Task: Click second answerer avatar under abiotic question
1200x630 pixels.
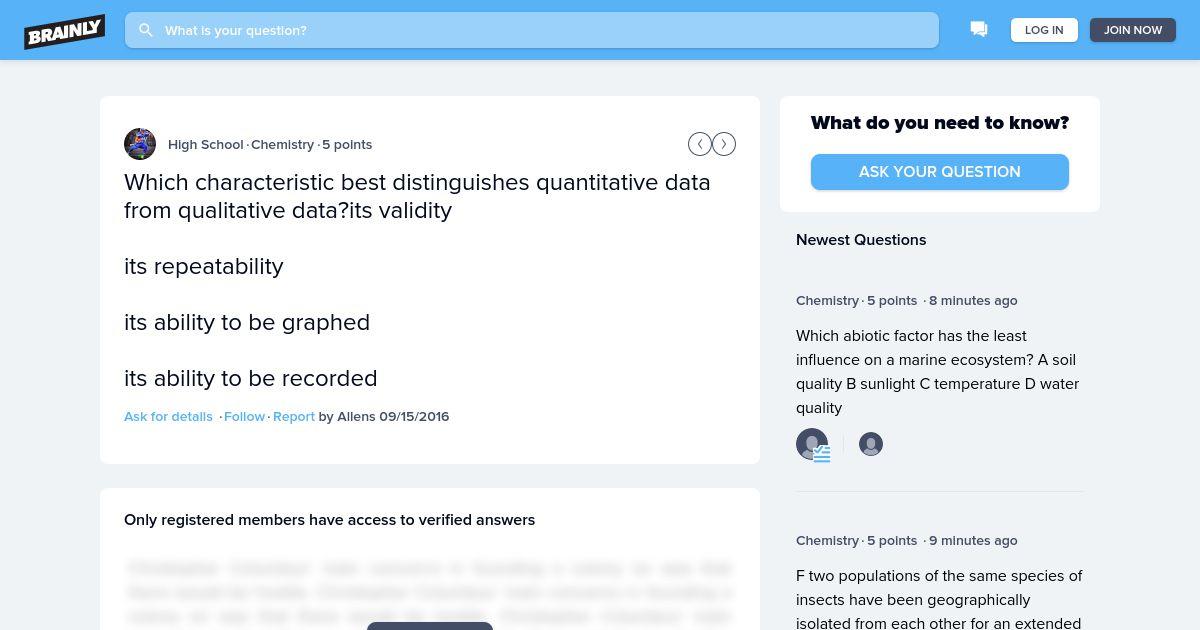Action: point(871,444)
